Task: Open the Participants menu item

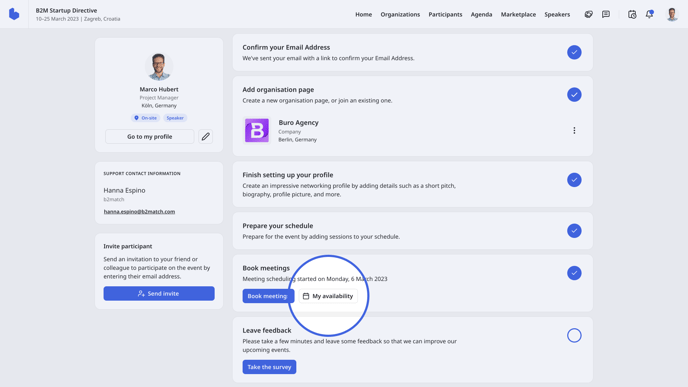Action: (445, 14)
